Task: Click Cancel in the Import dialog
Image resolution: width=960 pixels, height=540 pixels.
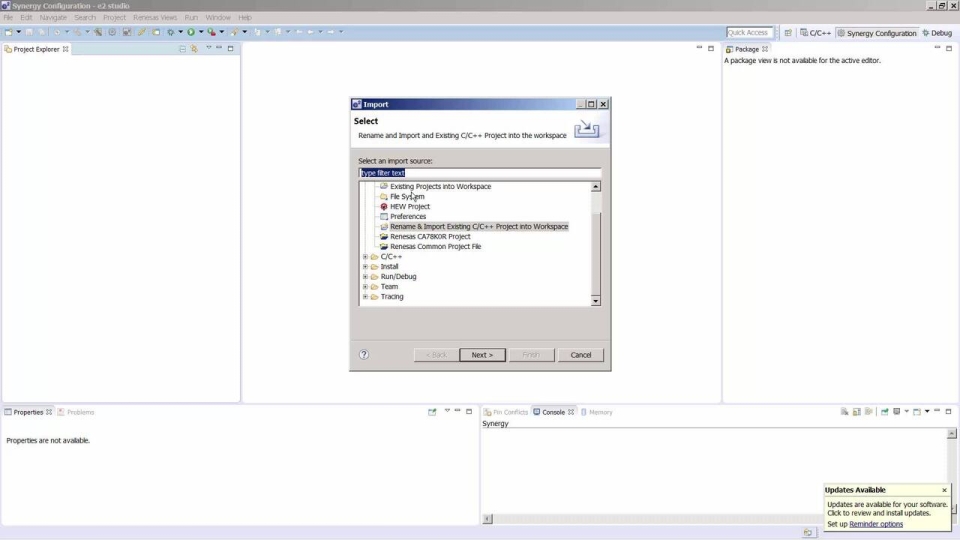Action: coord(580,355)
